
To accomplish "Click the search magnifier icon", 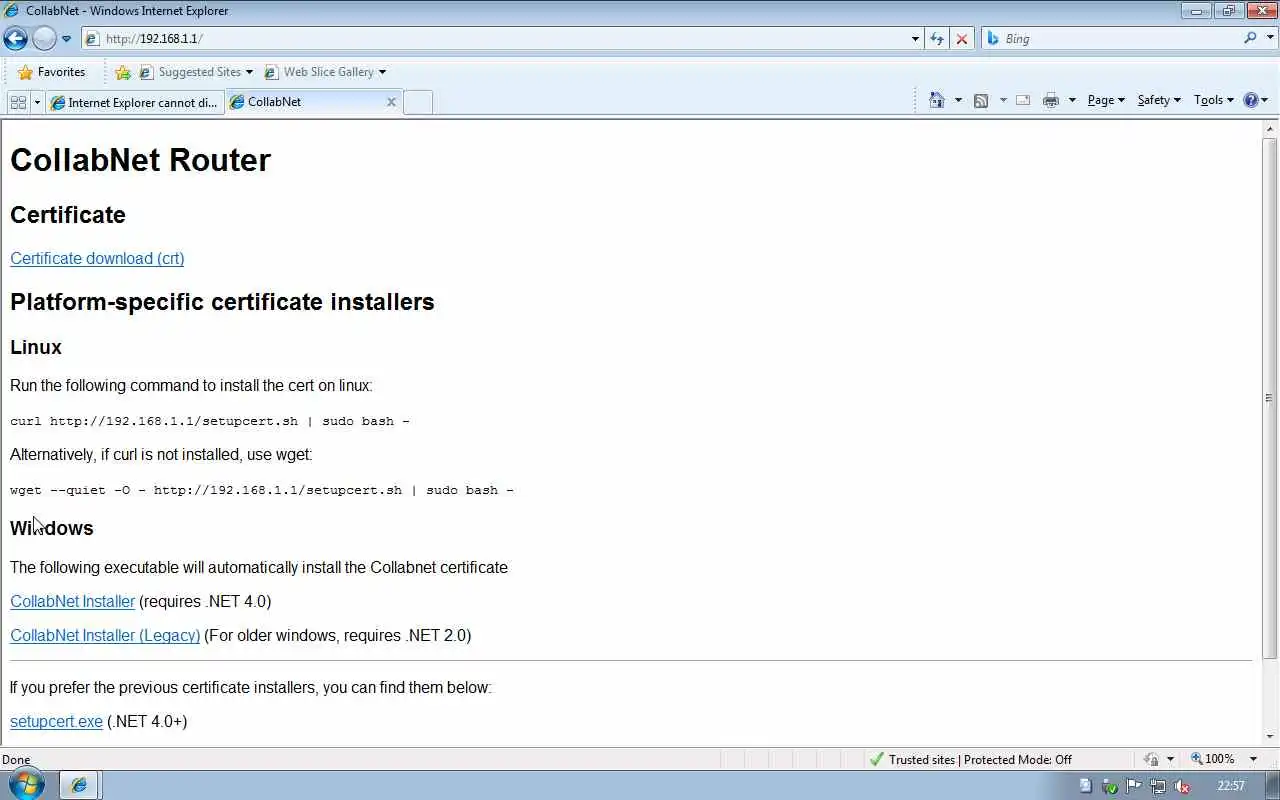I will tap(1250, 38).
